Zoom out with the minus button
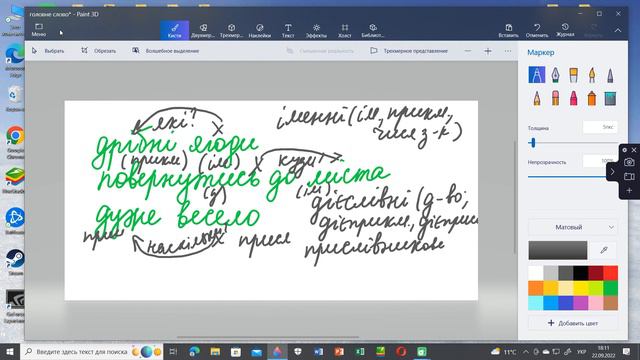Image resolution: width=640 pixels, height=360 pixels. [x=468, y=51]
